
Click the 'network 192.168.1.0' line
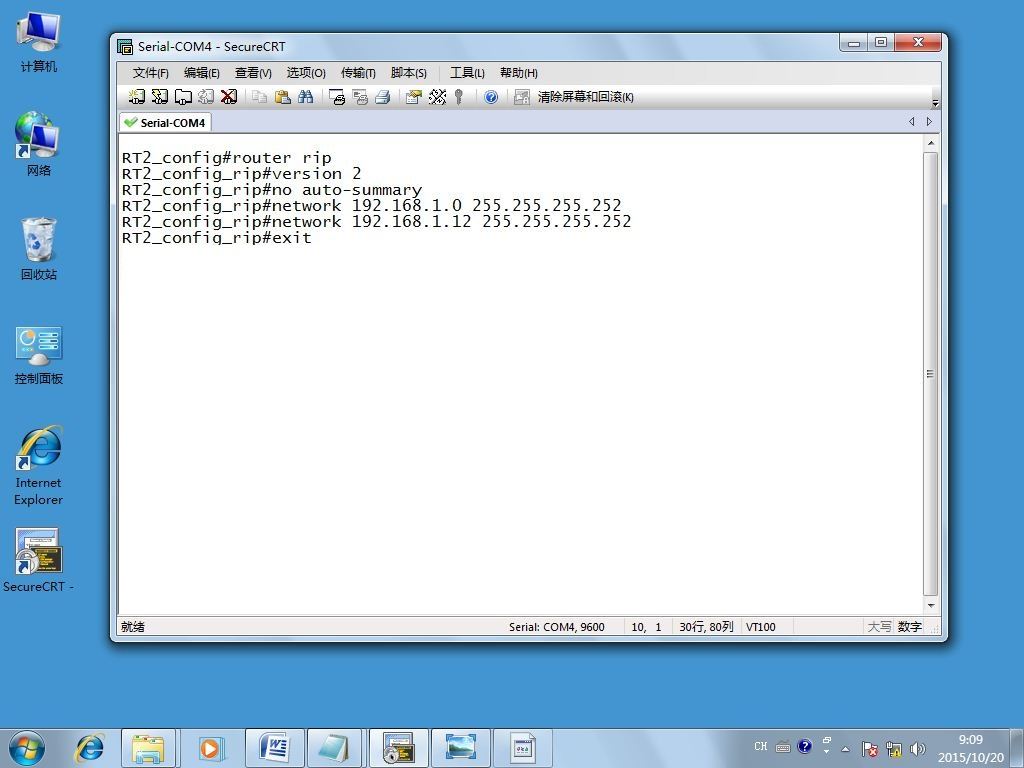[372, 206]
